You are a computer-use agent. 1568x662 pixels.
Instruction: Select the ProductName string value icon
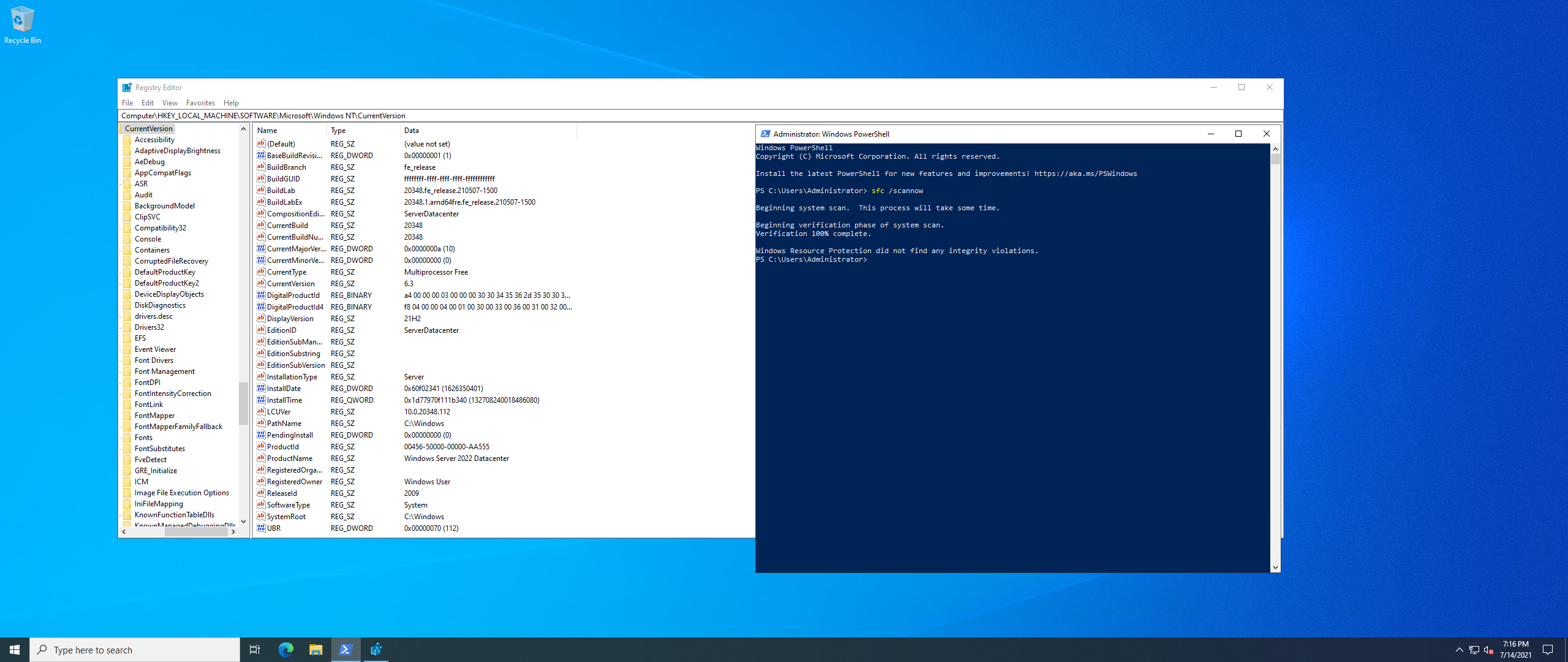[x=261, y=458]
